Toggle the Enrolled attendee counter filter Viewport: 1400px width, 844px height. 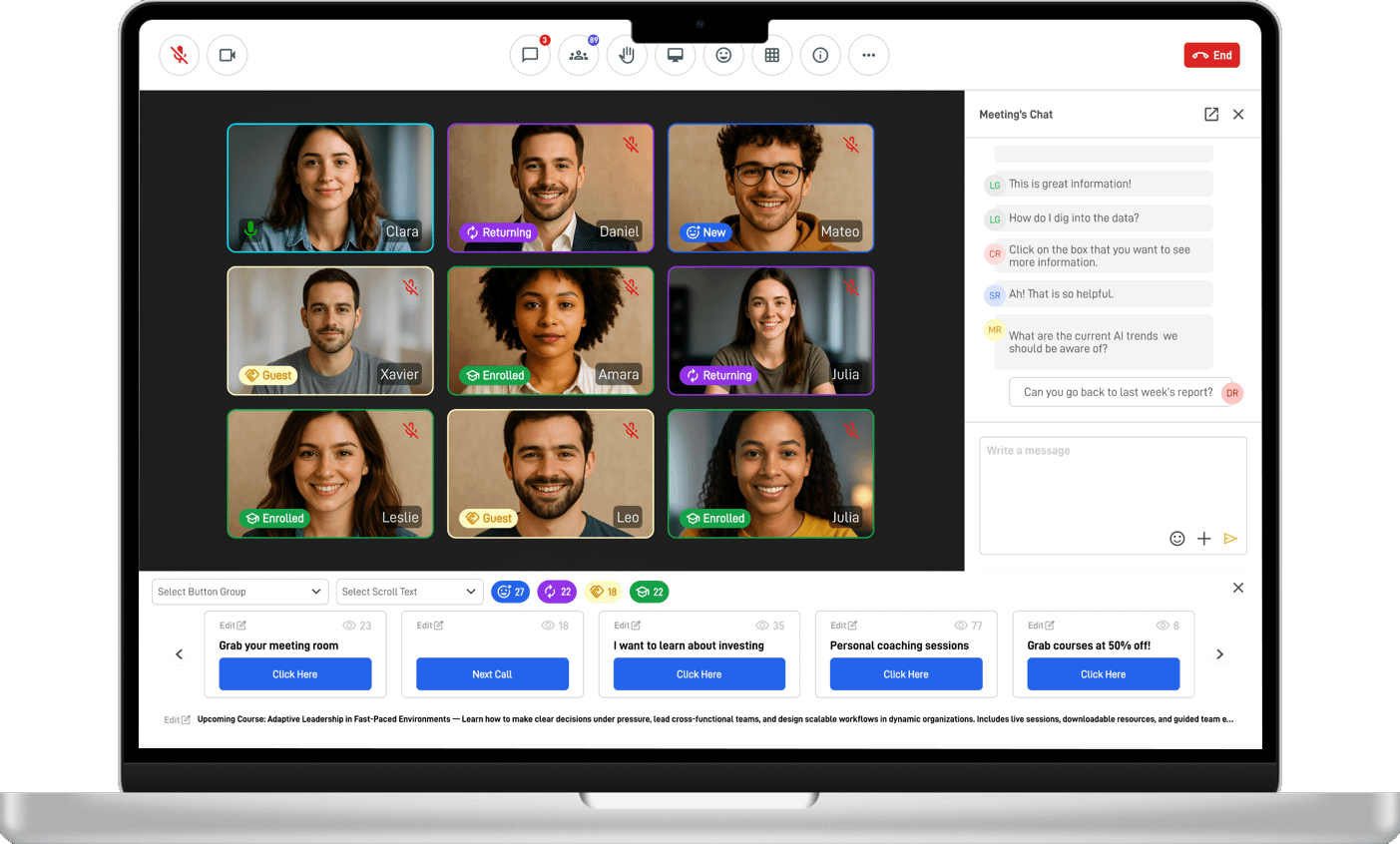(x=649, y=592)
